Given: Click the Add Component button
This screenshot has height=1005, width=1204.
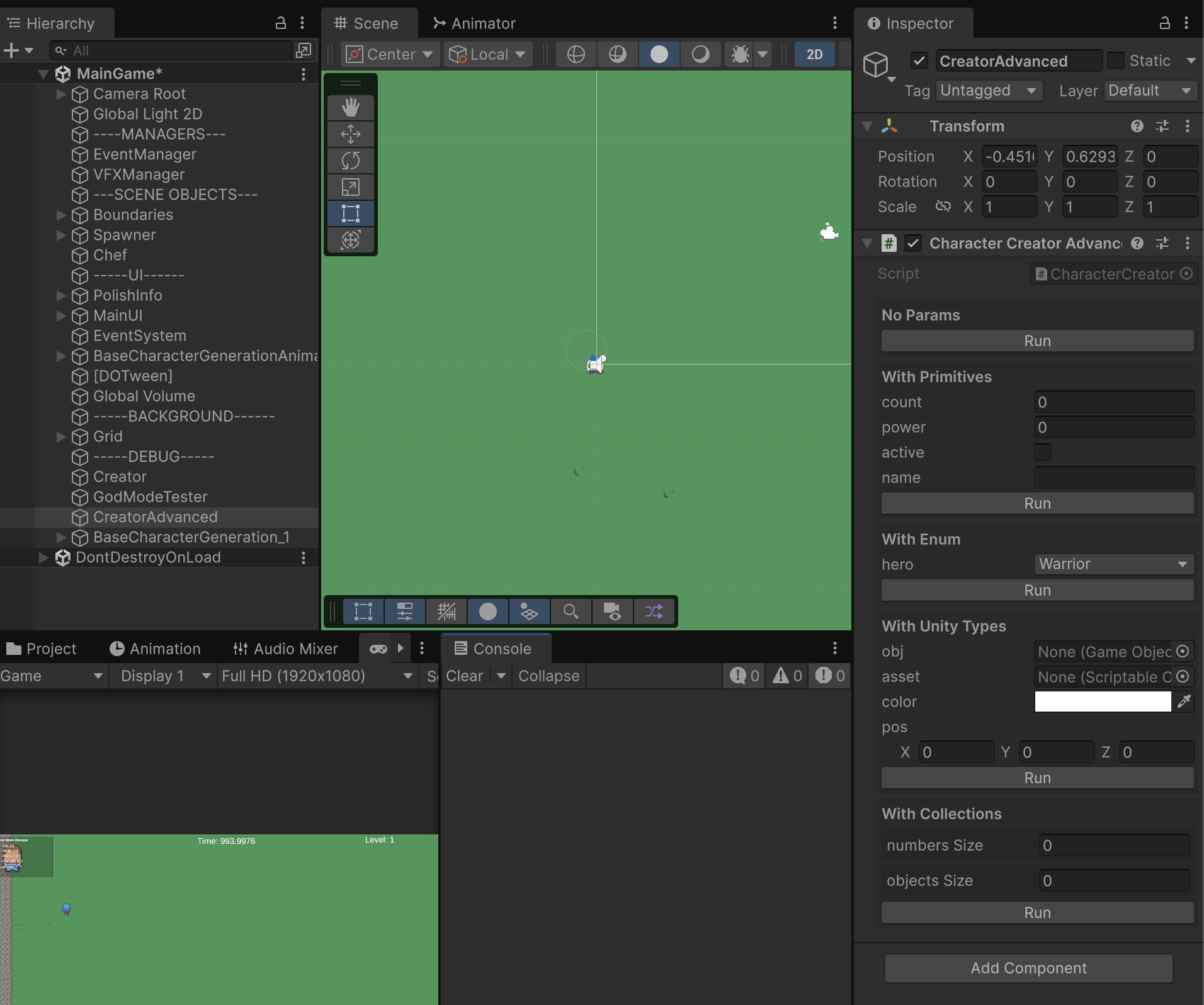Looking at the screenshot, I should (x=1028, y=968).
